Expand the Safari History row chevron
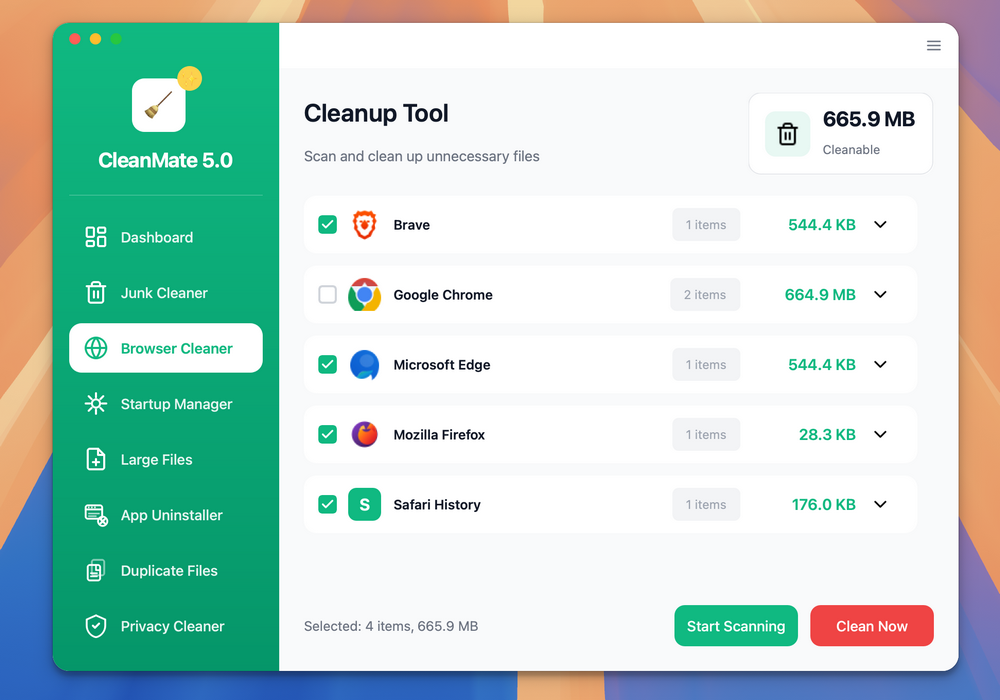The height and width of the screenshot is (700, 1000). pos(880,504)
